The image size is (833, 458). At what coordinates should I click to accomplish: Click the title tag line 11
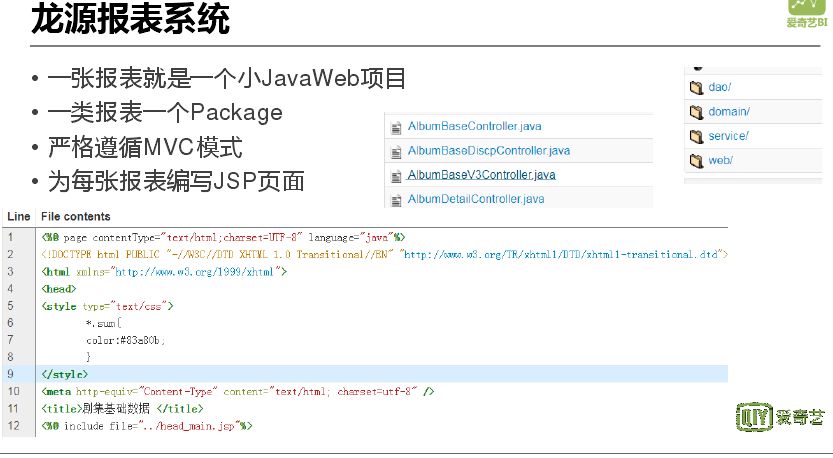pyautogui.click(x=122, y=409)
